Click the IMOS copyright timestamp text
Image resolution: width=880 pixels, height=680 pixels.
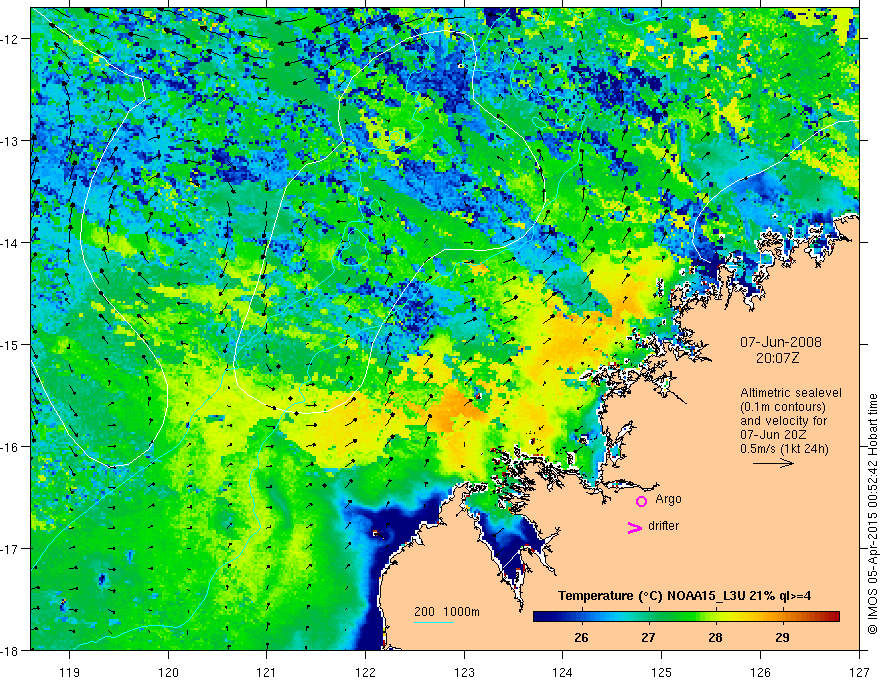pos(872,514)
